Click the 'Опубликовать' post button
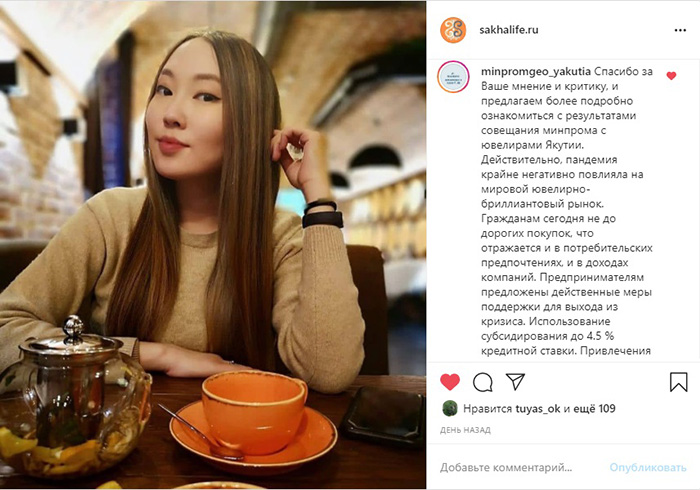 point(648,468)
